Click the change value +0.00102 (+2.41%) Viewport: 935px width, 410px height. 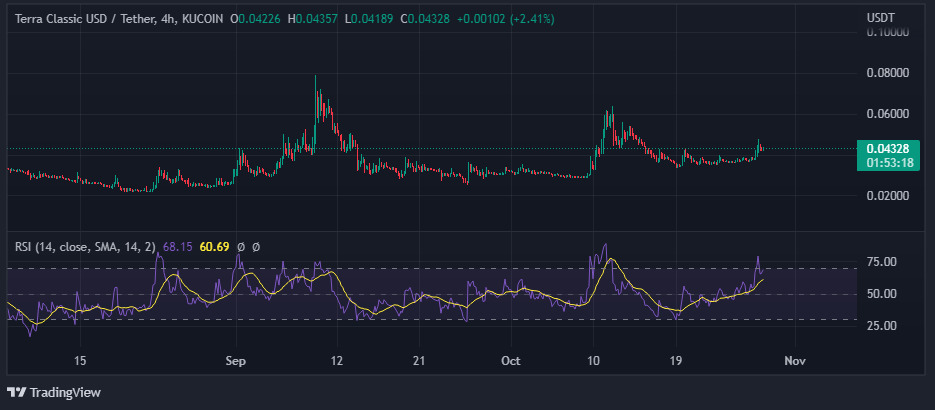pos(506,19)
